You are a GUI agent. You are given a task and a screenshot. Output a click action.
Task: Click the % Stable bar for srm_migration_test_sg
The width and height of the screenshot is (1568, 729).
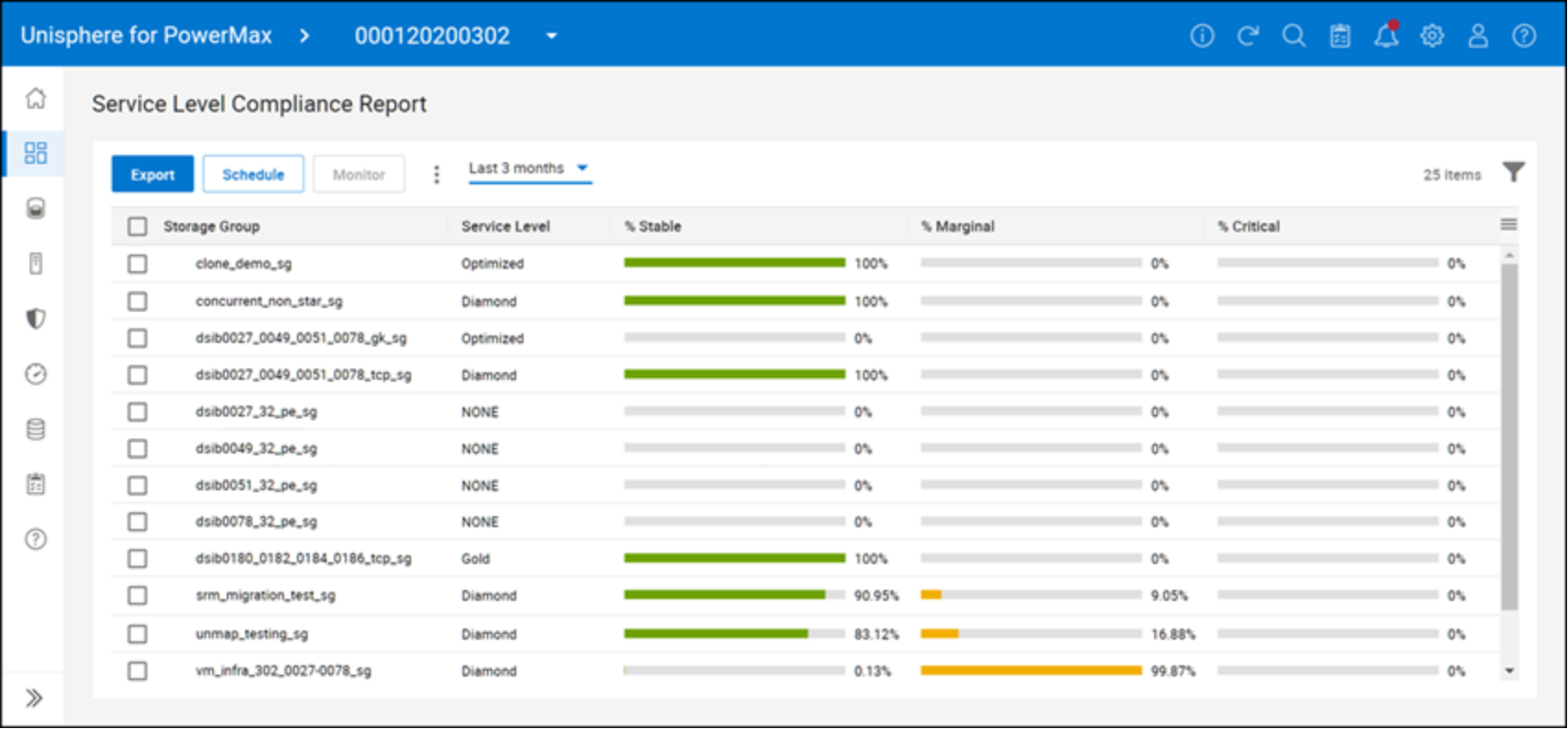[735, 595]
